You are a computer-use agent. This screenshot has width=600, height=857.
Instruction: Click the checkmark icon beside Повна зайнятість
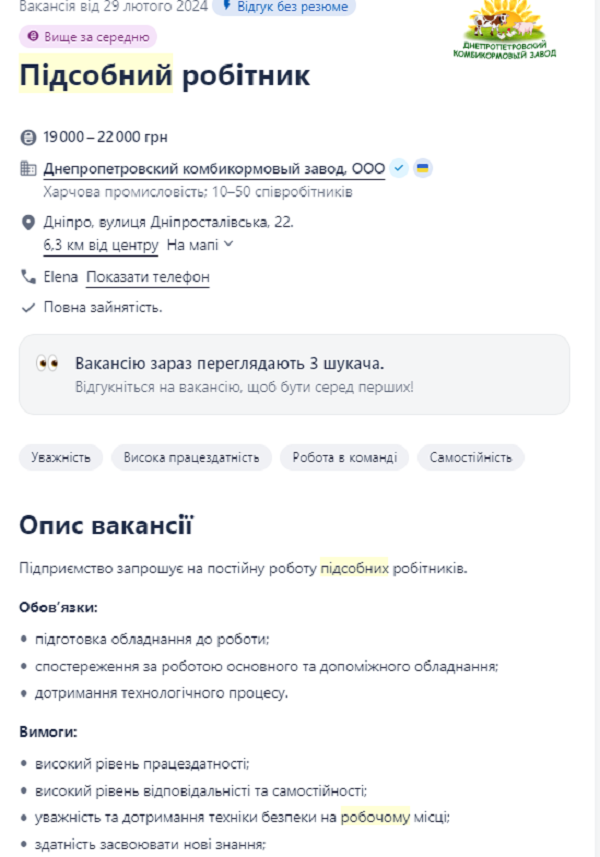pos(27,307)
